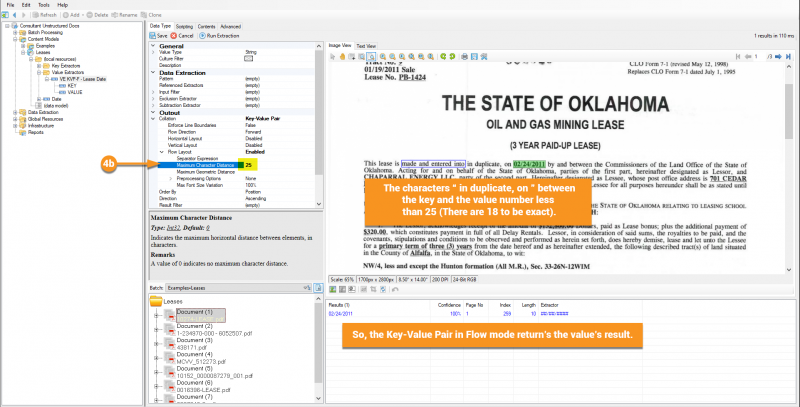Switch to the Contents tab

tap(206, 27)
